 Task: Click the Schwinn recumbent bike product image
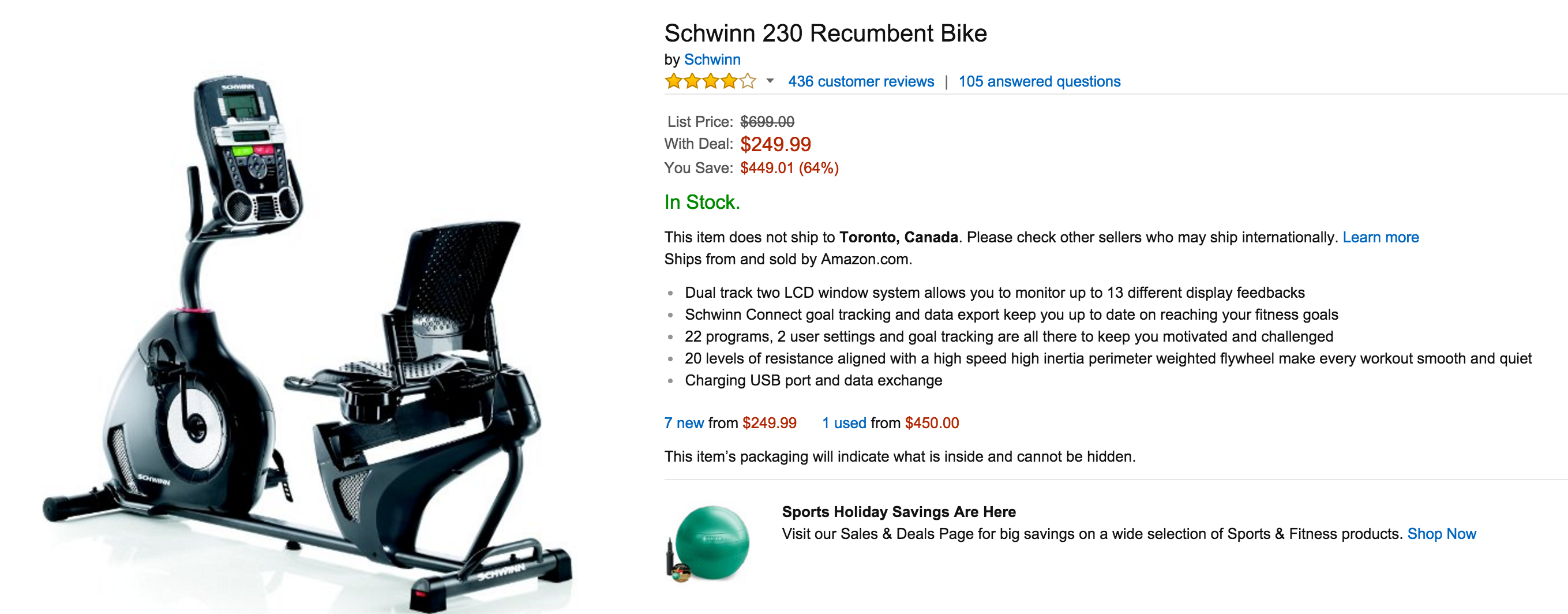tap(305, 341)
